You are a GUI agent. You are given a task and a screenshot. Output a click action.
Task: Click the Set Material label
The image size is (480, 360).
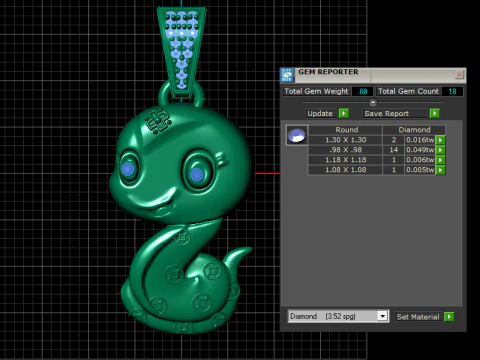pos(418,317)
